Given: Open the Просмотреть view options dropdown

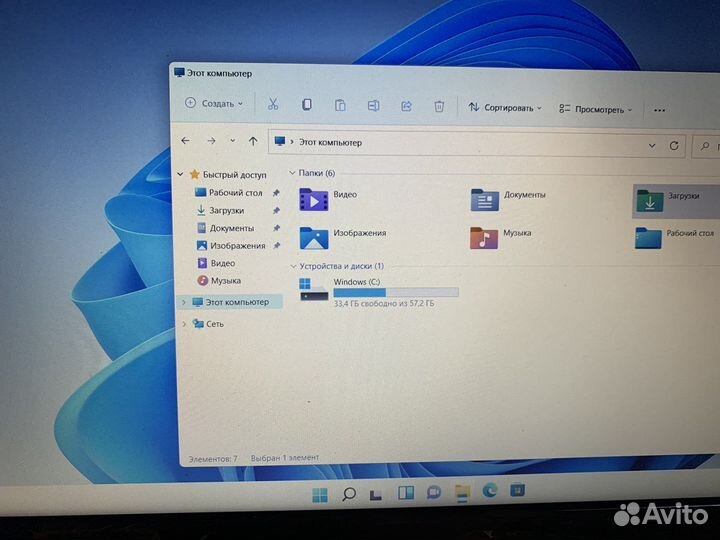Looking at the screenshot, I should 597,109.
